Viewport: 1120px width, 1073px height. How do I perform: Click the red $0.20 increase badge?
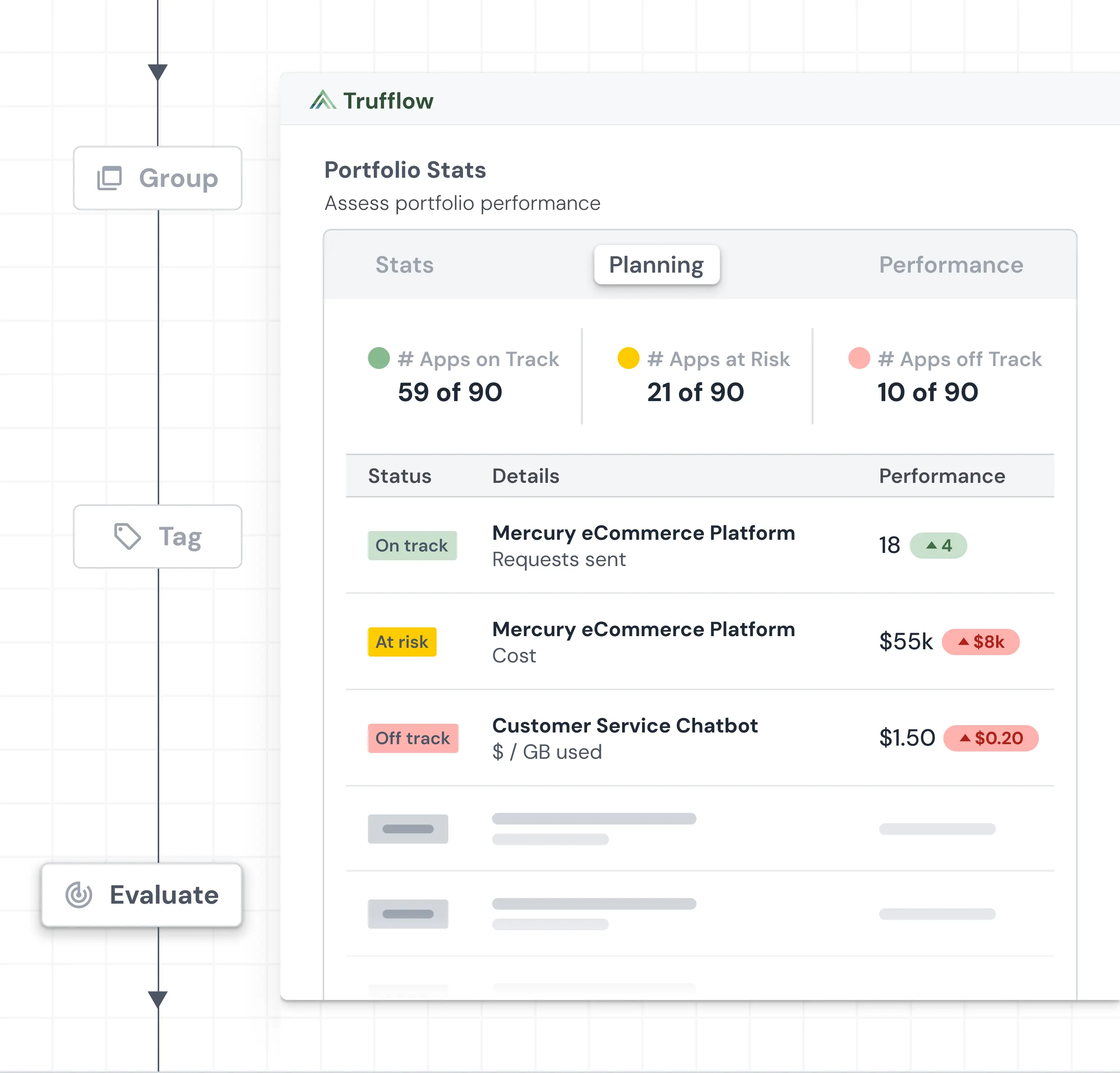(990, 738)
